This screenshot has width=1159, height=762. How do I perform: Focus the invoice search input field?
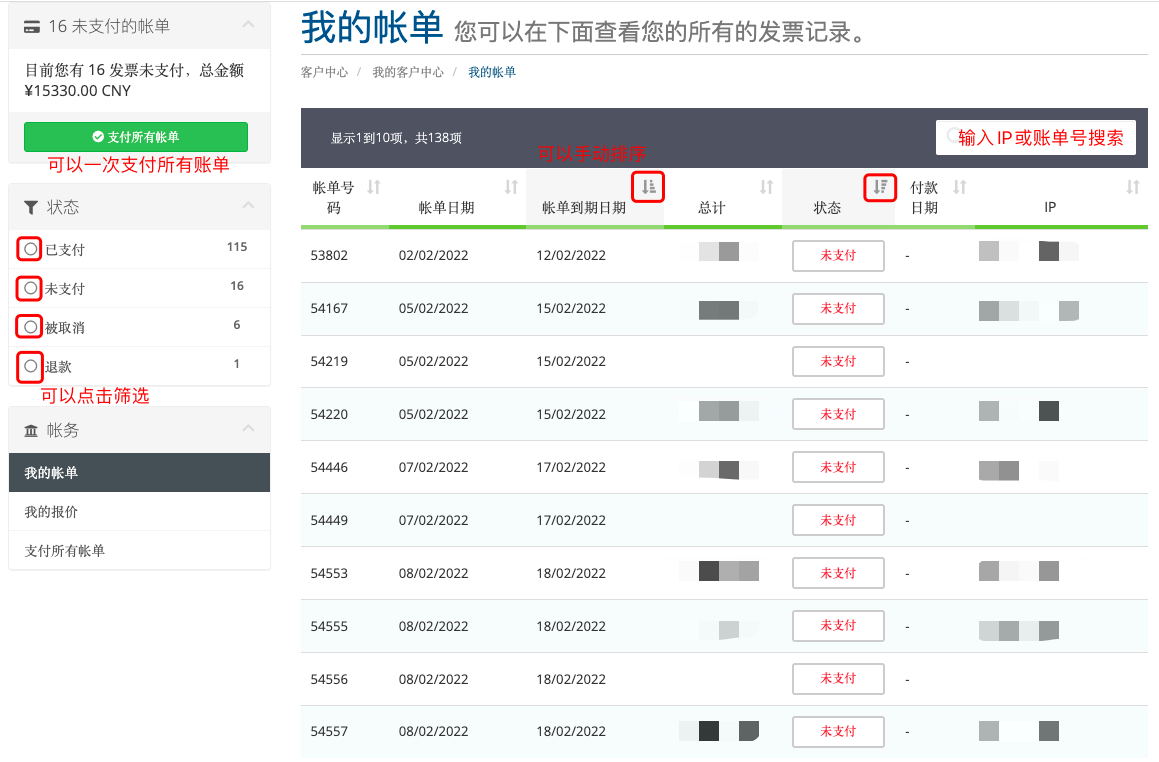(x=1035, y=138)
